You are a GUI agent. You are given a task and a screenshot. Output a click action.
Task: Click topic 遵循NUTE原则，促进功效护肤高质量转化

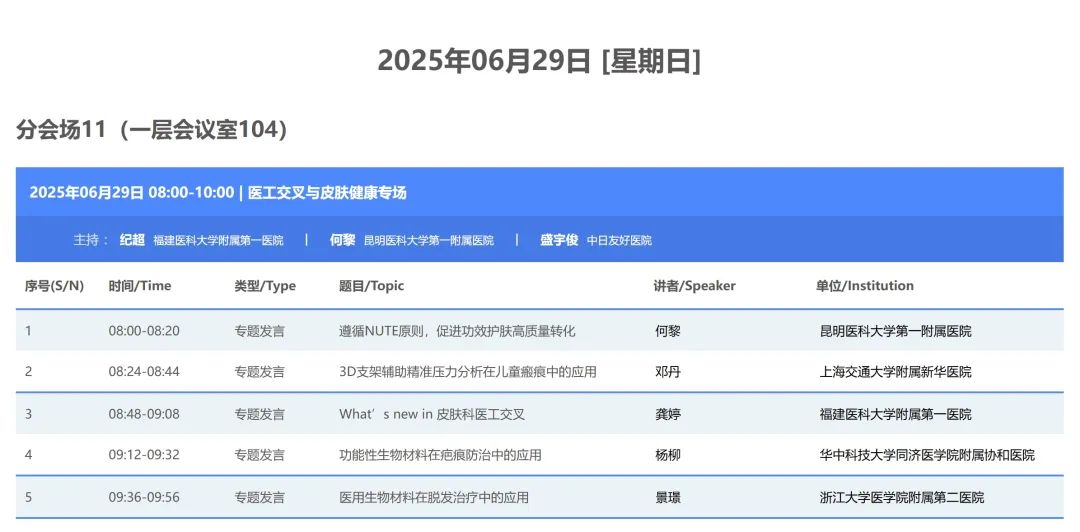pos(457,331)
